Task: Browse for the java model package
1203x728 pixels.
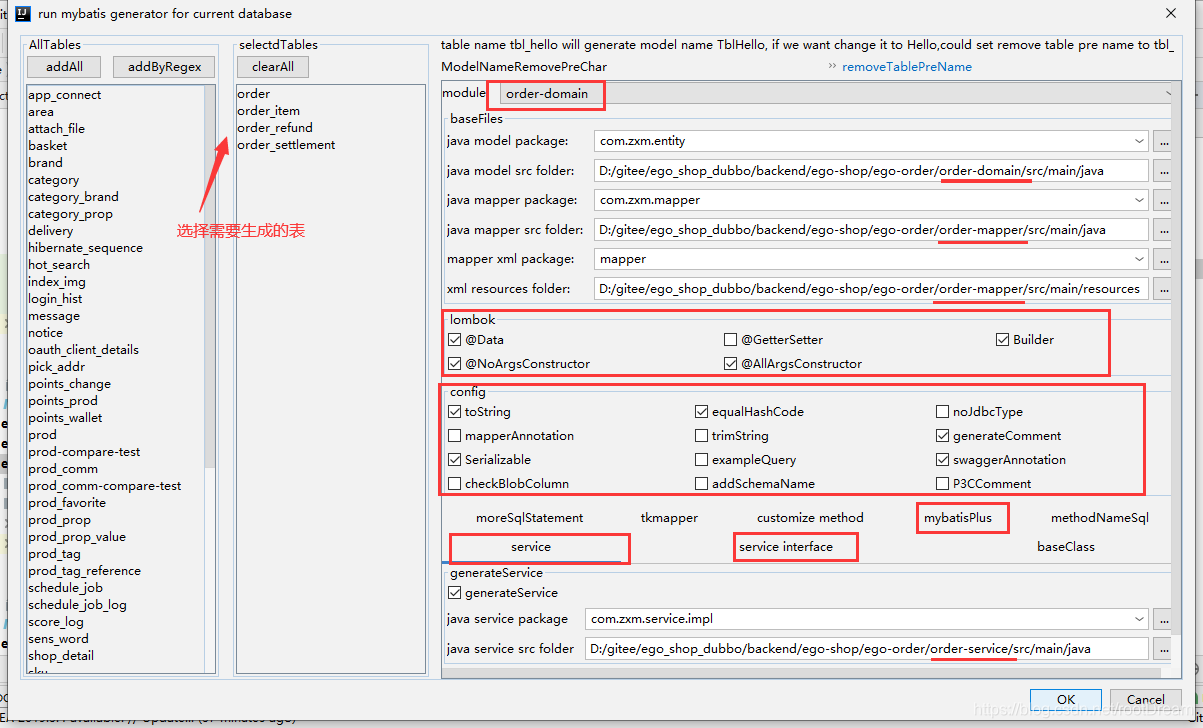Action: [x=1162, y=141]
